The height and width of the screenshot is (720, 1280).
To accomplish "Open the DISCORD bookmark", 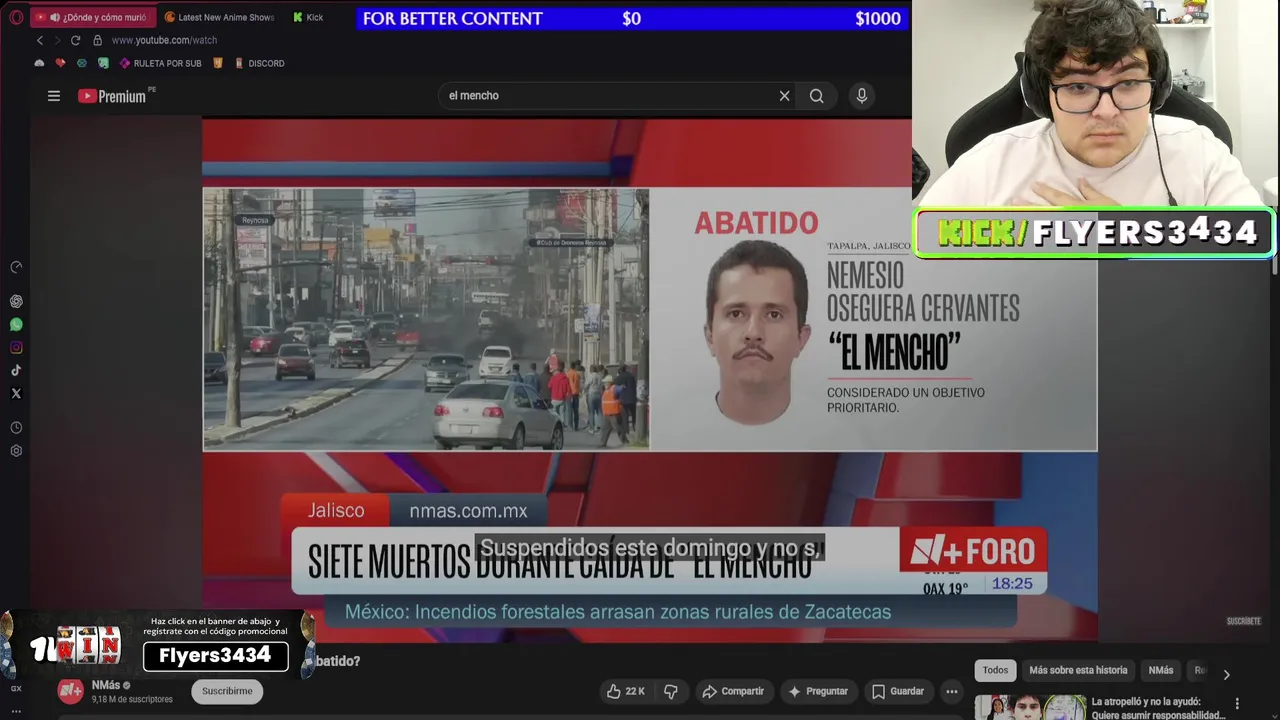I will click(259, 63).
